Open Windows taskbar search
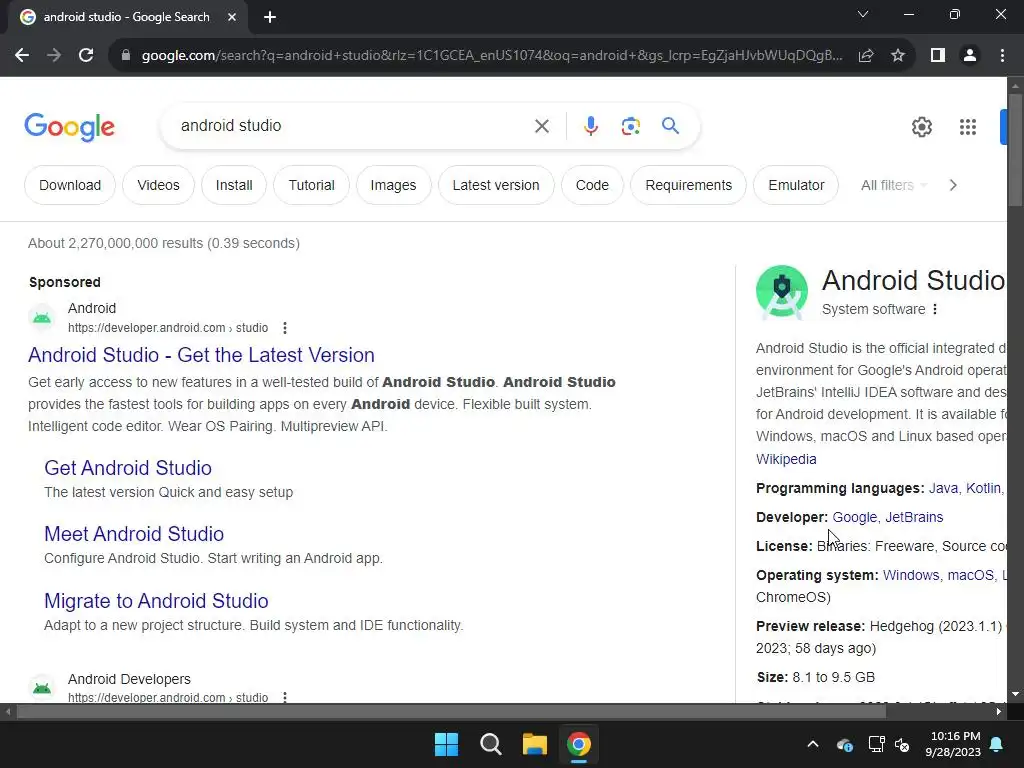Viewport: 1024px width, 768px height. click(490, 744)
